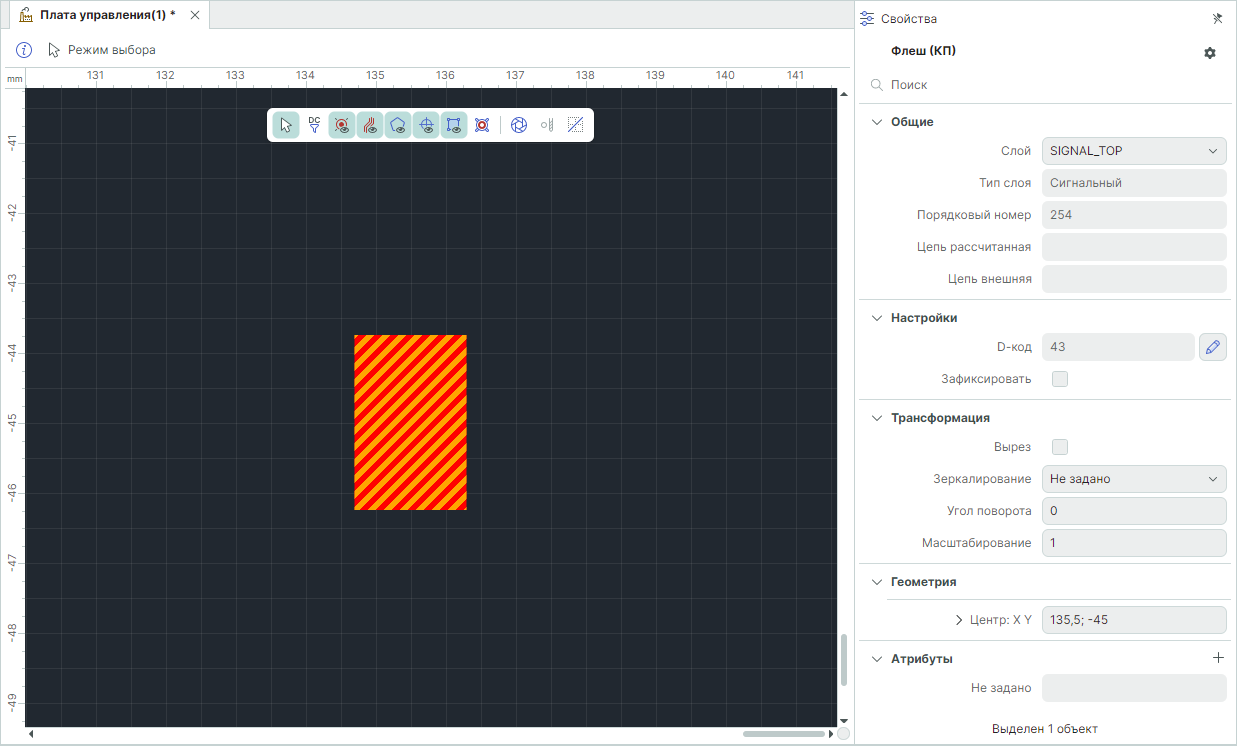Viewport: 1237px width, 746px height.
Task: Expand the Центр: X Y coordinates row
Action: (960, 620)
